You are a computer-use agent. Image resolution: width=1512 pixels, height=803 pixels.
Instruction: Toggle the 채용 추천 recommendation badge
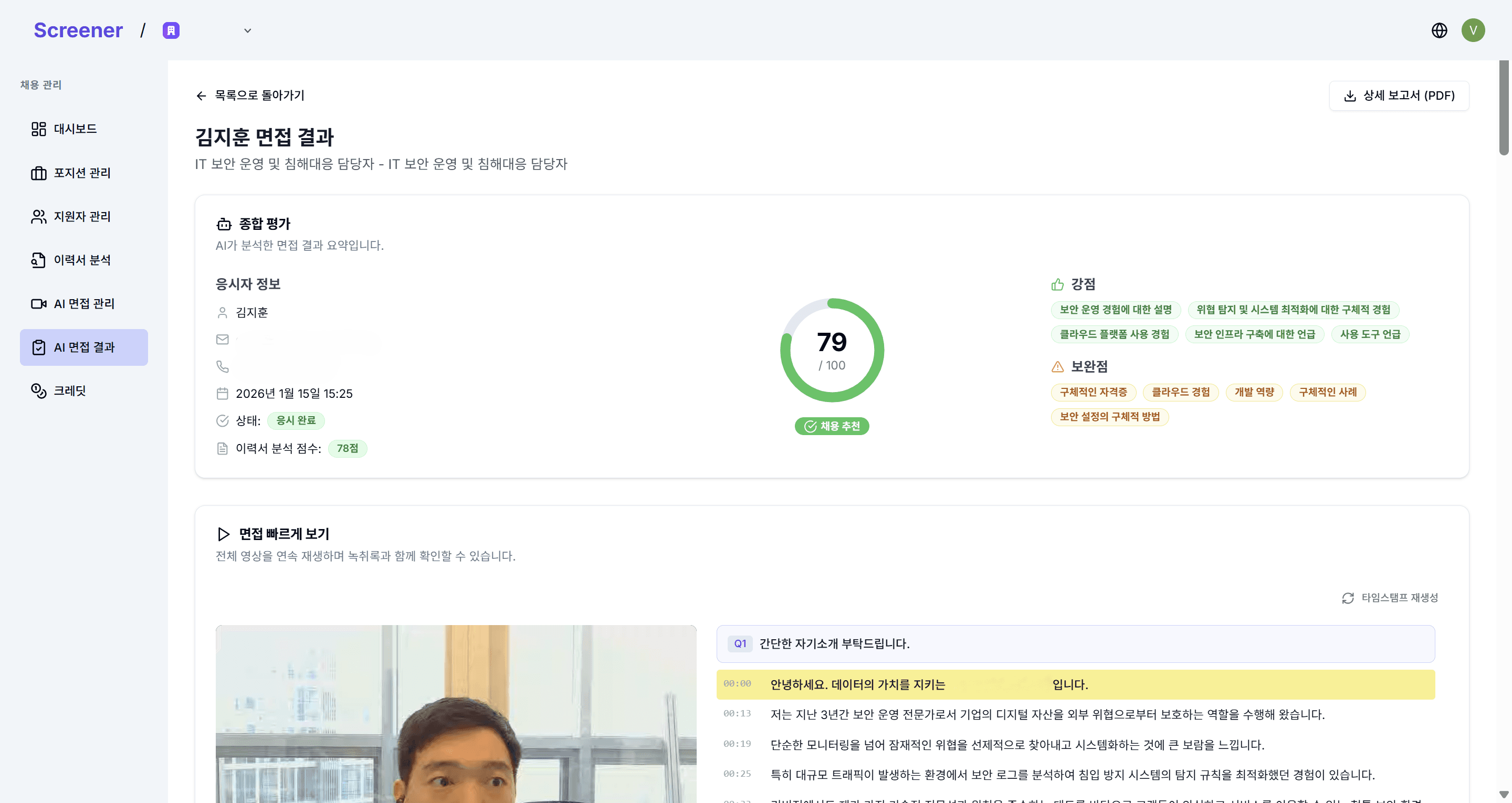[x=832, y=426]
